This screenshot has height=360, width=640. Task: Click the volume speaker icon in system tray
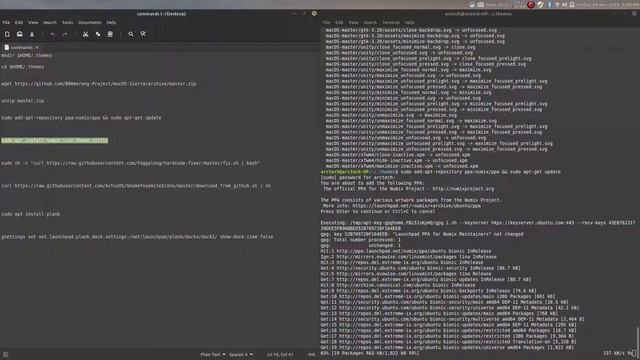click(x=564, y=4)
